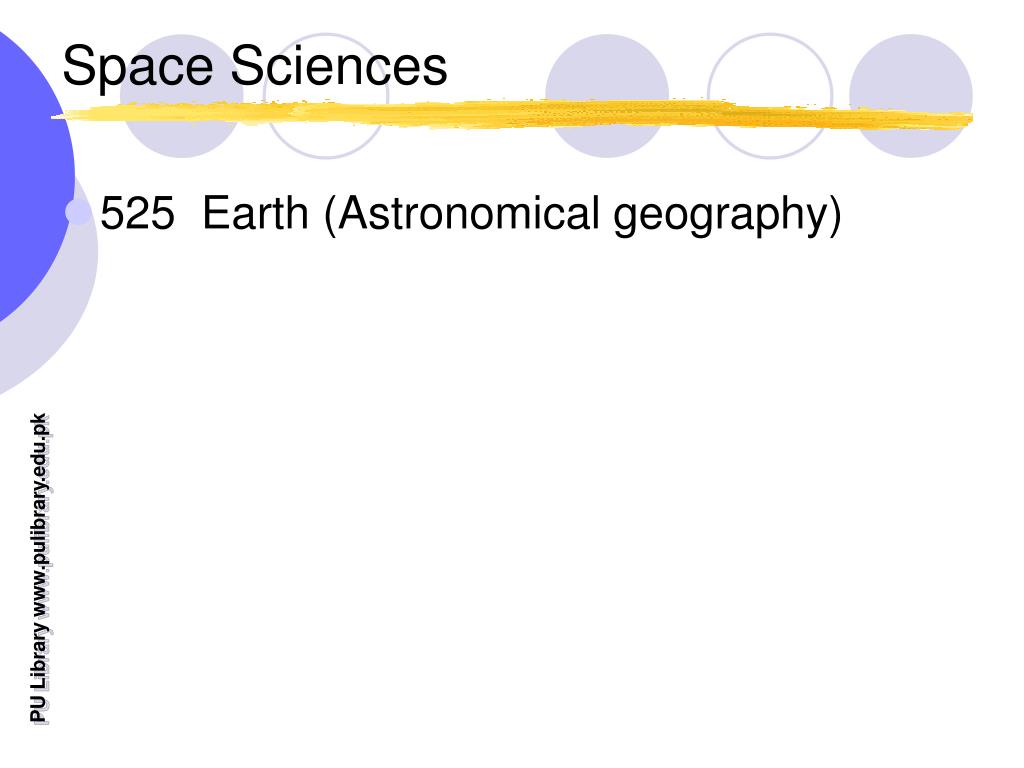Click the word "Space" in the title

[x=138, y=68]
